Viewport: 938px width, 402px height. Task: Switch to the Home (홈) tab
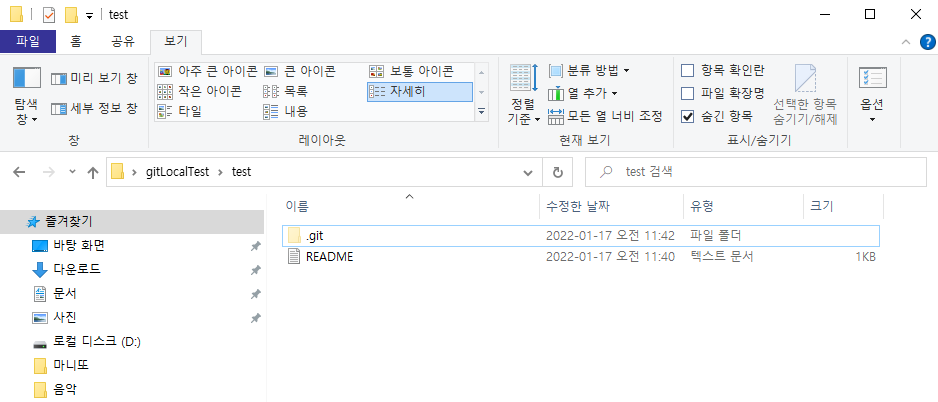tap(76, 41)
